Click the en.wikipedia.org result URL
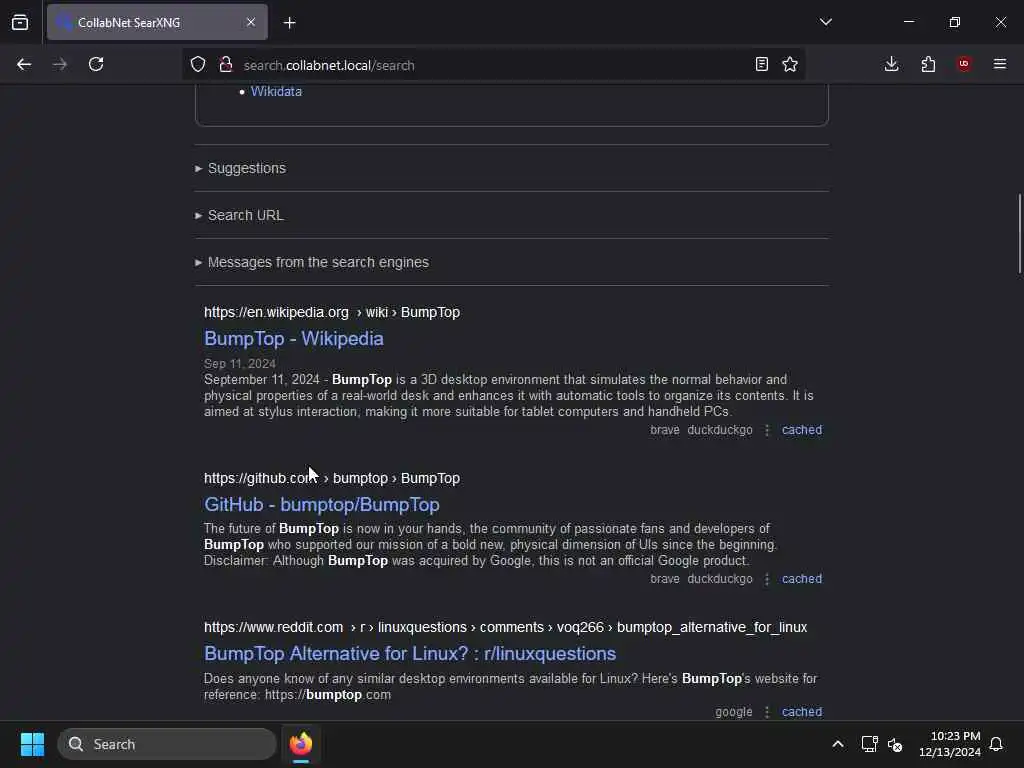 click(x=332, y=312)
